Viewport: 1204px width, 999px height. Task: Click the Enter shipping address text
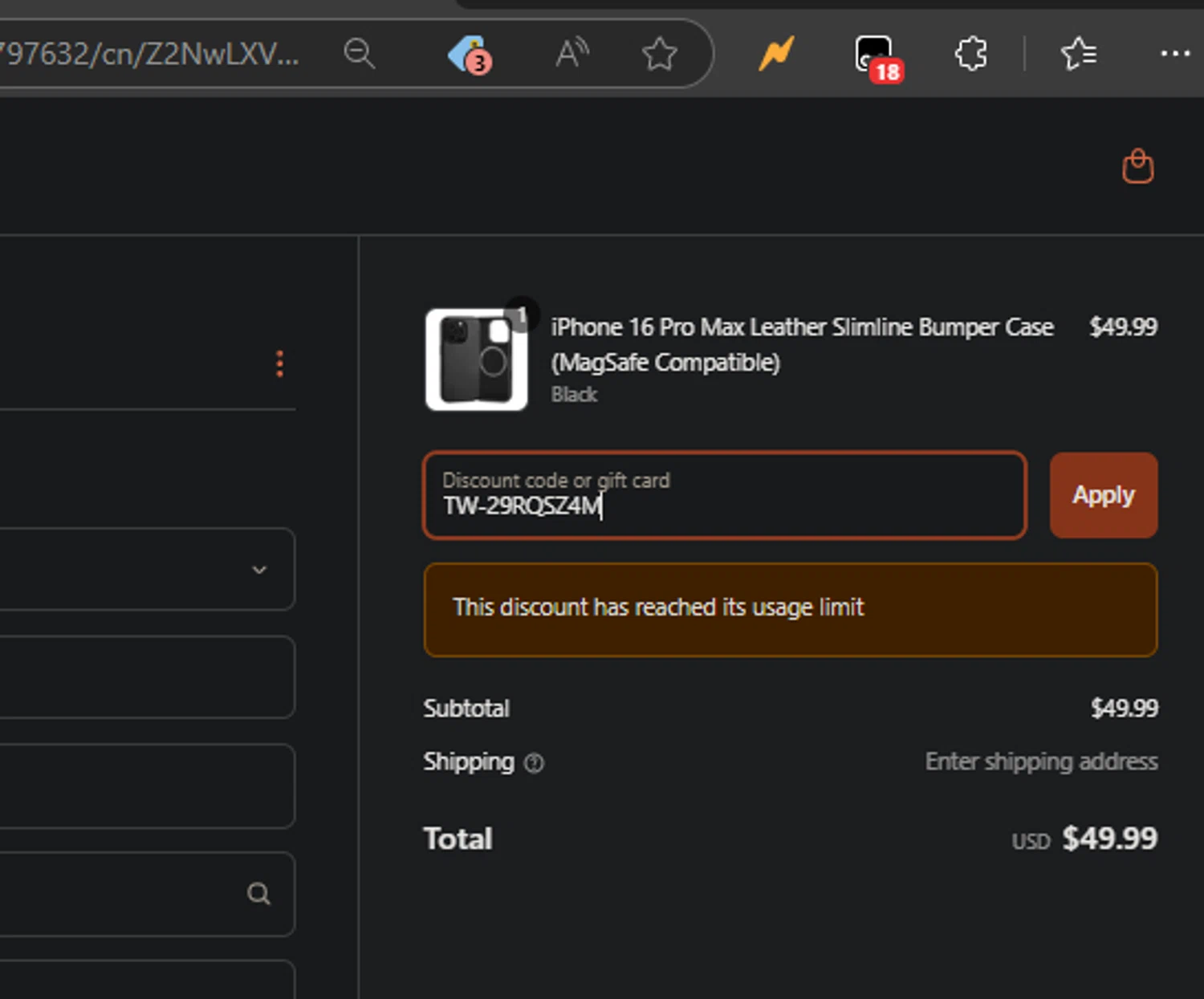1041,761
